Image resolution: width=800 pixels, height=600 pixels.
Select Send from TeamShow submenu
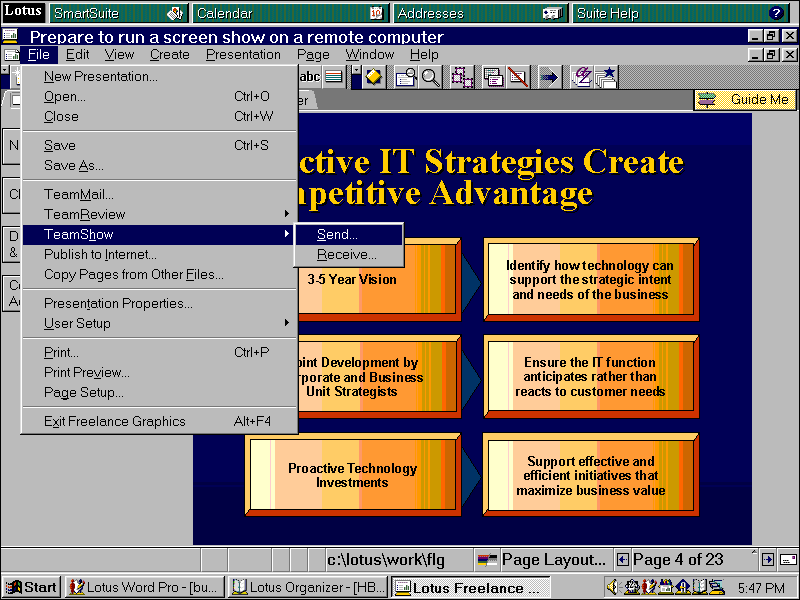[x=337, y=234]
